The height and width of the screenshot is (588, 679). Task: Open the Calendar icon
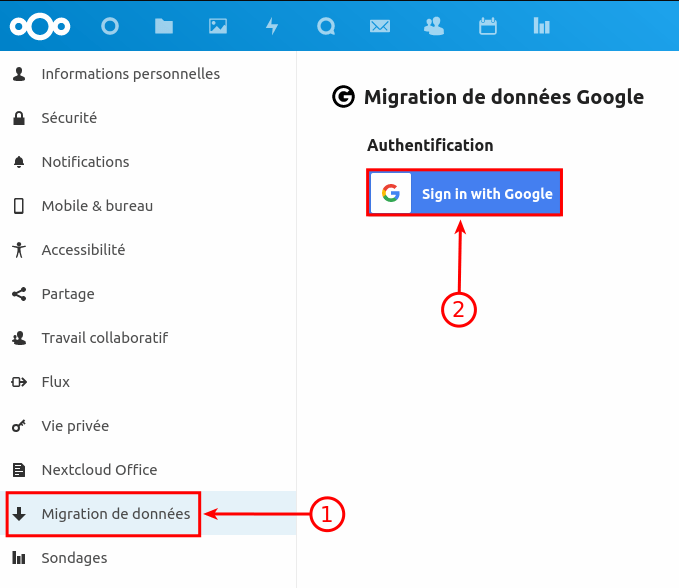tap(488, 26)
